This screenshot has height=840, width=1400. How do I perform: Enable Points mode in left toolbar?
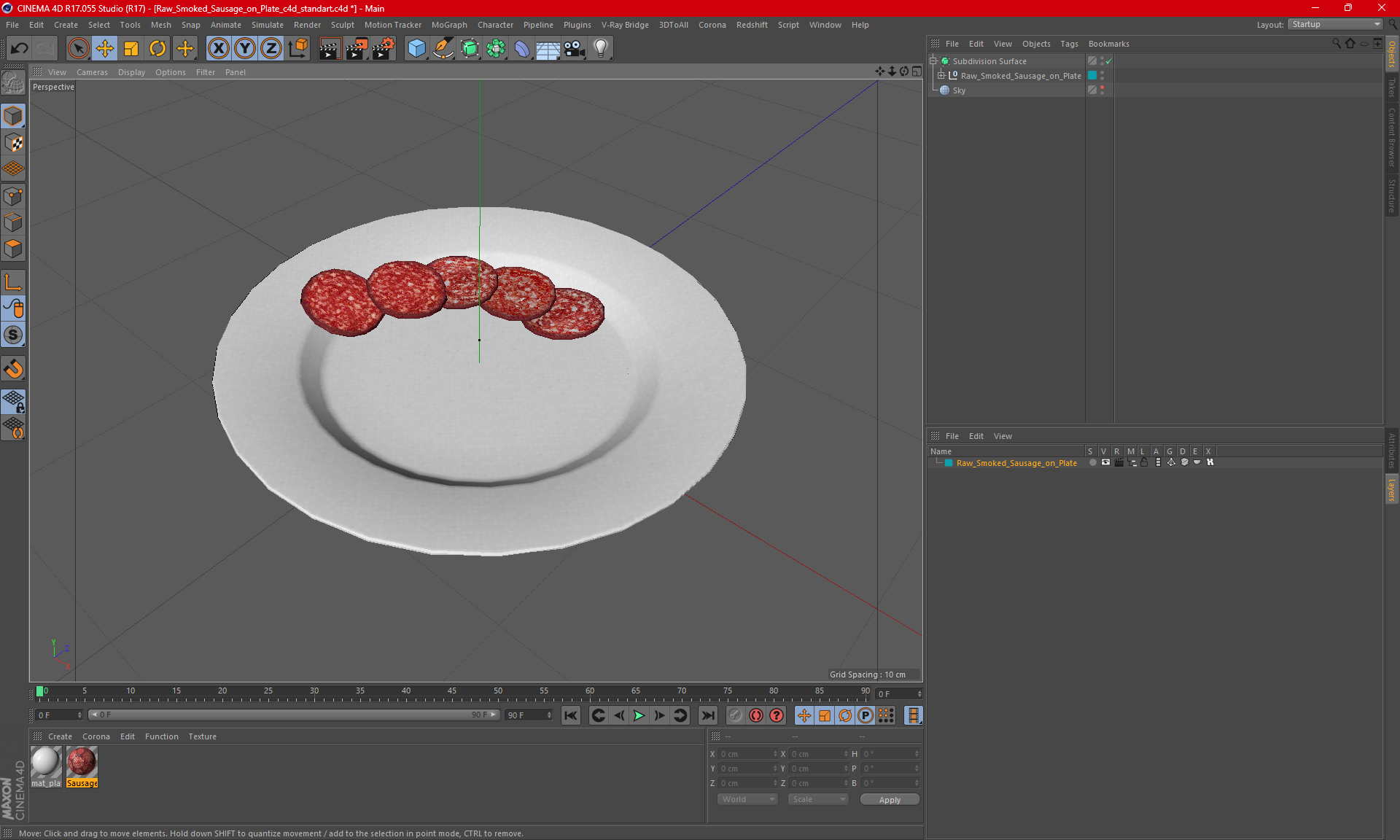tap(13, 196)
